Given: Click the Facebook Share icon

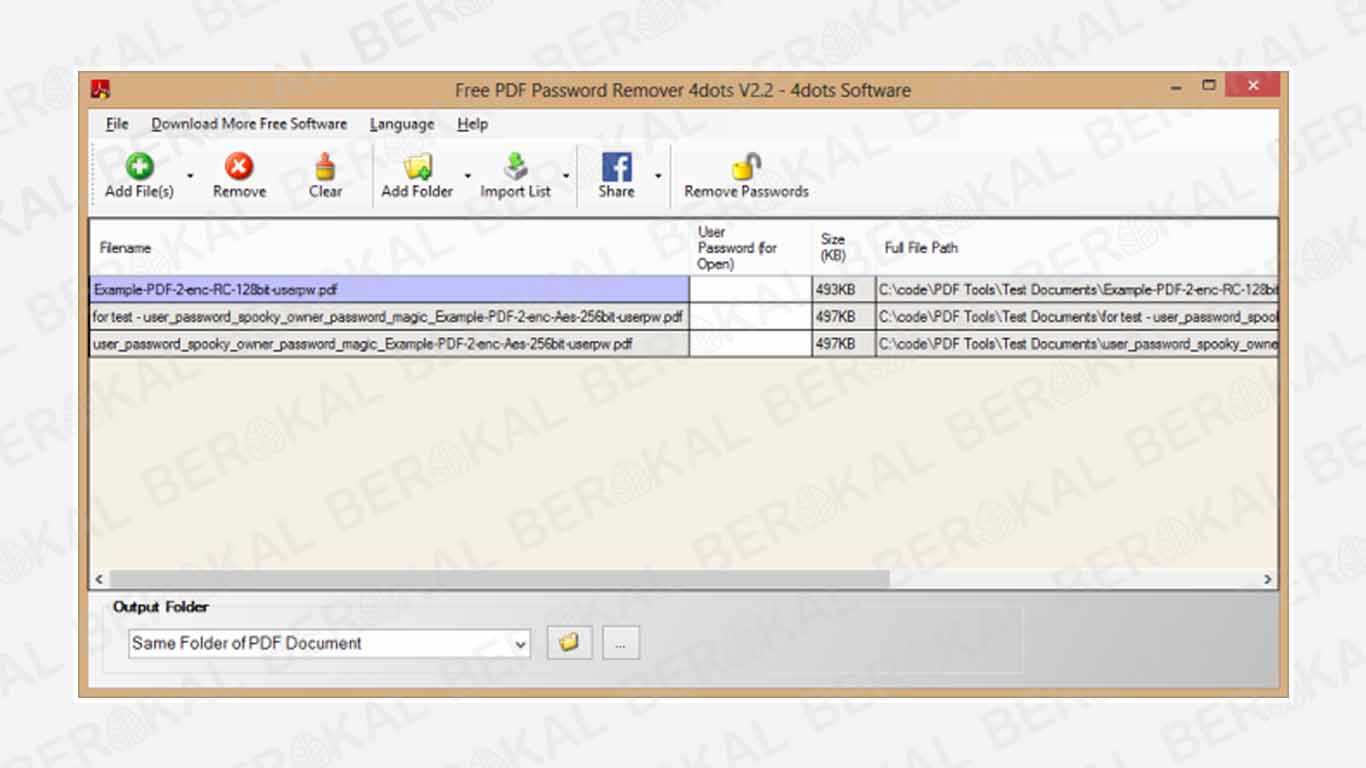Looking at the screenshot, I should point(616,166).
